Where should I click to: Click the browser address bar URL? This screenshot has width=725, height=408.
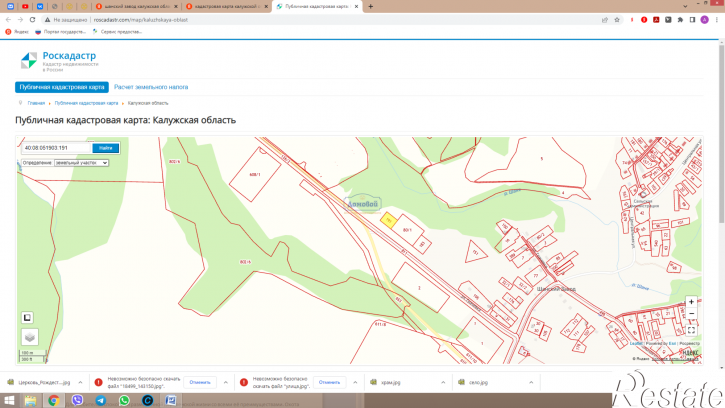click(x=141, y=20)
